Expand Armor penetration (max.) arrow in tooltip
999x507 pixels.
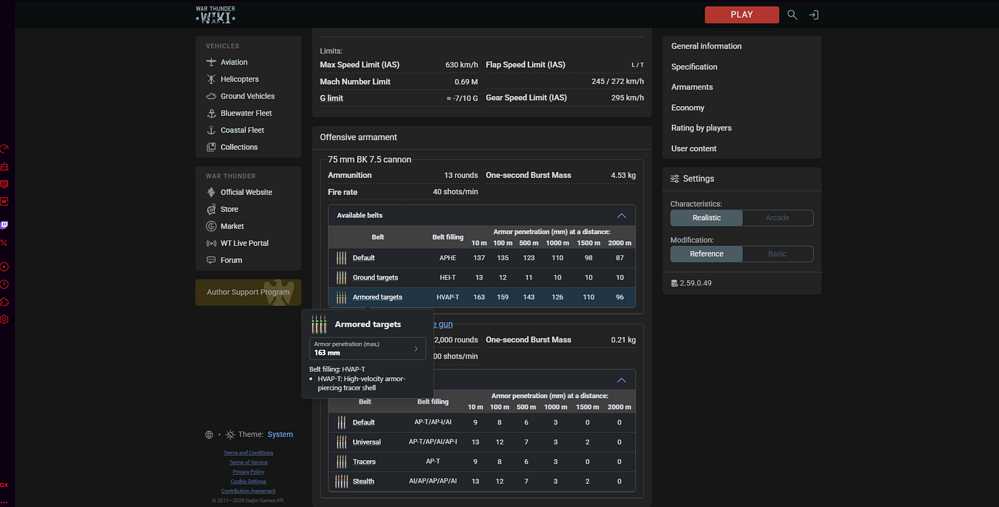(416, 349)
